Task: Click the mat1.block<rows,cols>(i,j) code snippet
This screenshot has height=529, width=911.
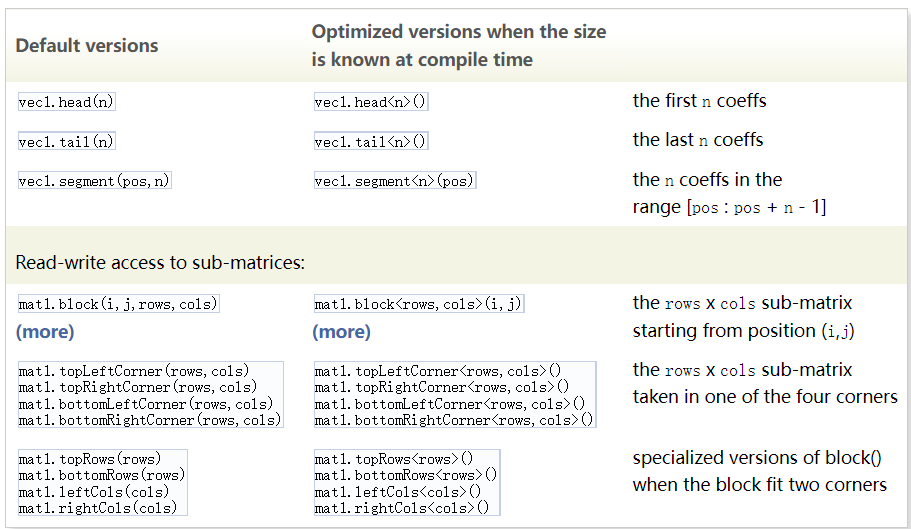Action: click(418, 304)
